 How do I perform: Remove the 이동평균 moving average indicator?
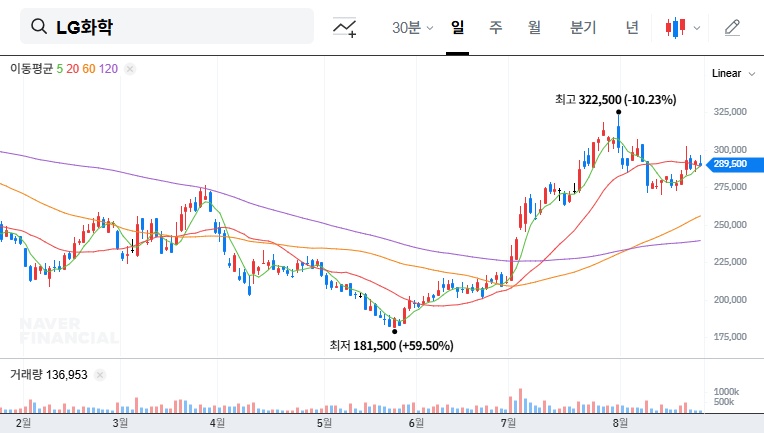pos(130,69)
